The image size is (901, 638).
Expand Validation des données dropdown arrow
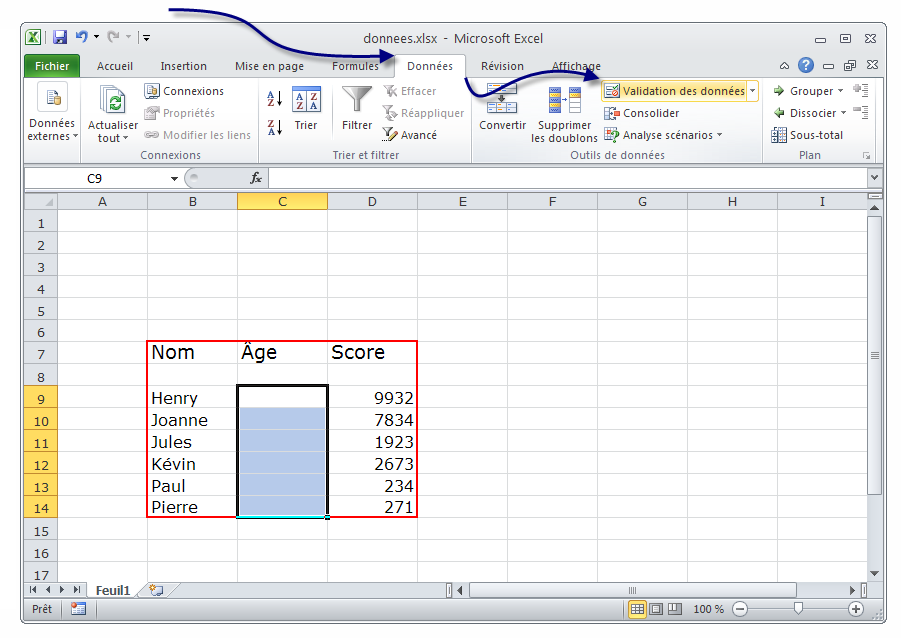pyautogui.click(x=753, y=91)
